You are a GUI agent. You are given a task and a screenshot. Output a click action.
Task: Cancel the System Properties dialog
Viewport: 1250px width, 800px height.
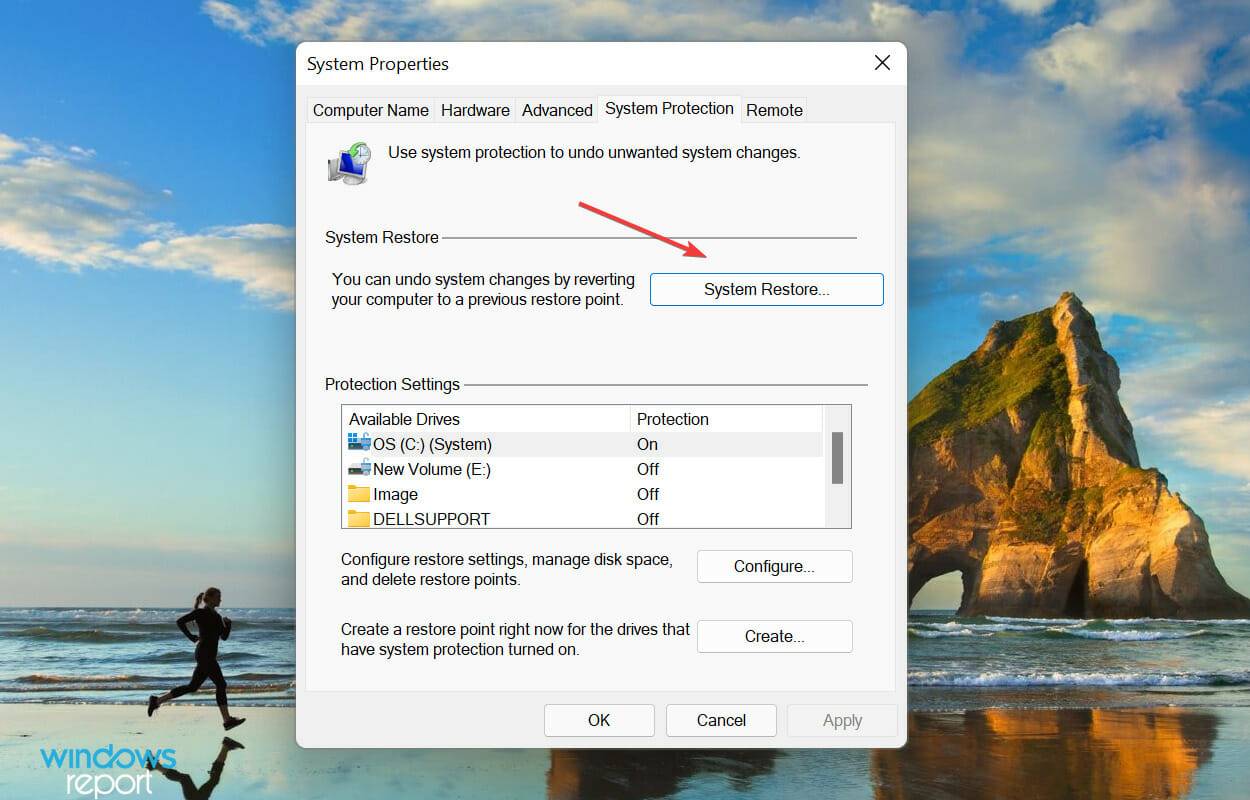coord(721,720)
